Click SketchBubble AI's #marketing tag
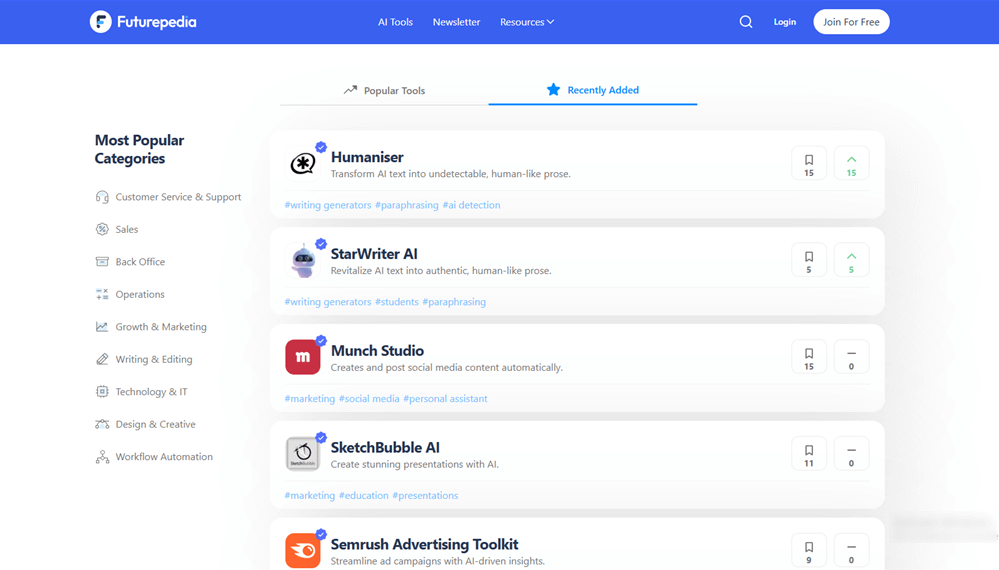Screen dimensions: 999x570 pyautogui.click(x=310, y=495)
